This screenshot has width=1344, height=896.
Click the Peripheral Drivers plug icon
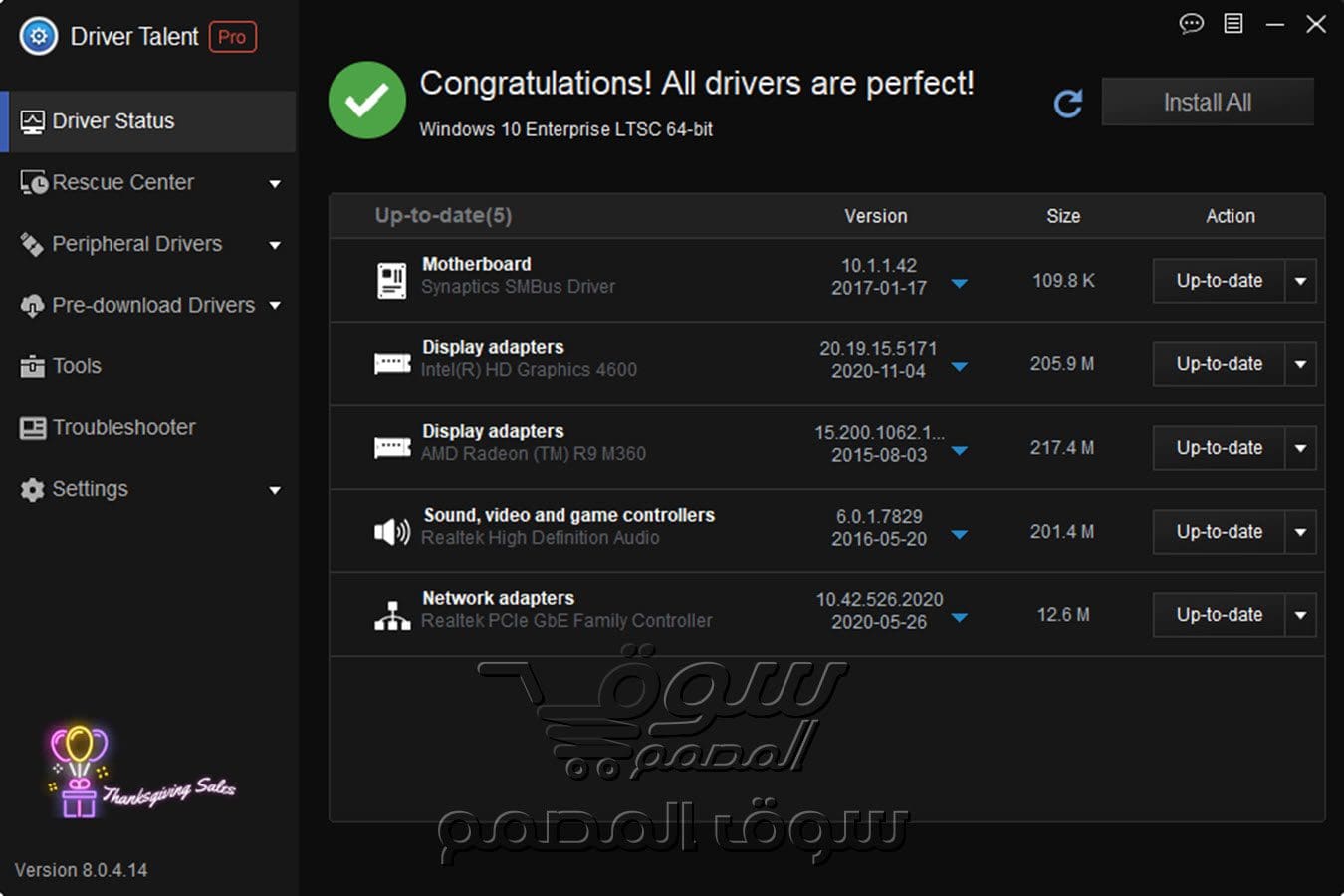(x=32, y=244)
